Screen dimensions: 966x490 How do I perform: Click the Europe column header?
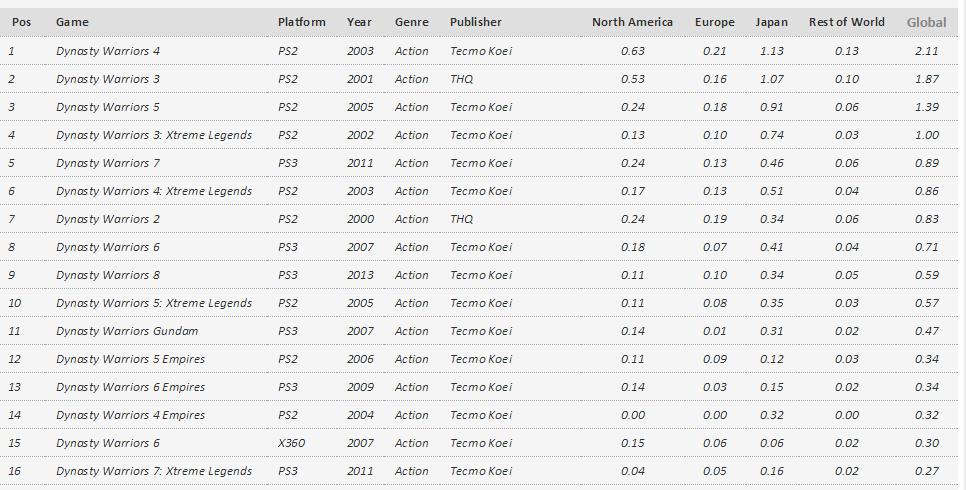tap(715, 22)
